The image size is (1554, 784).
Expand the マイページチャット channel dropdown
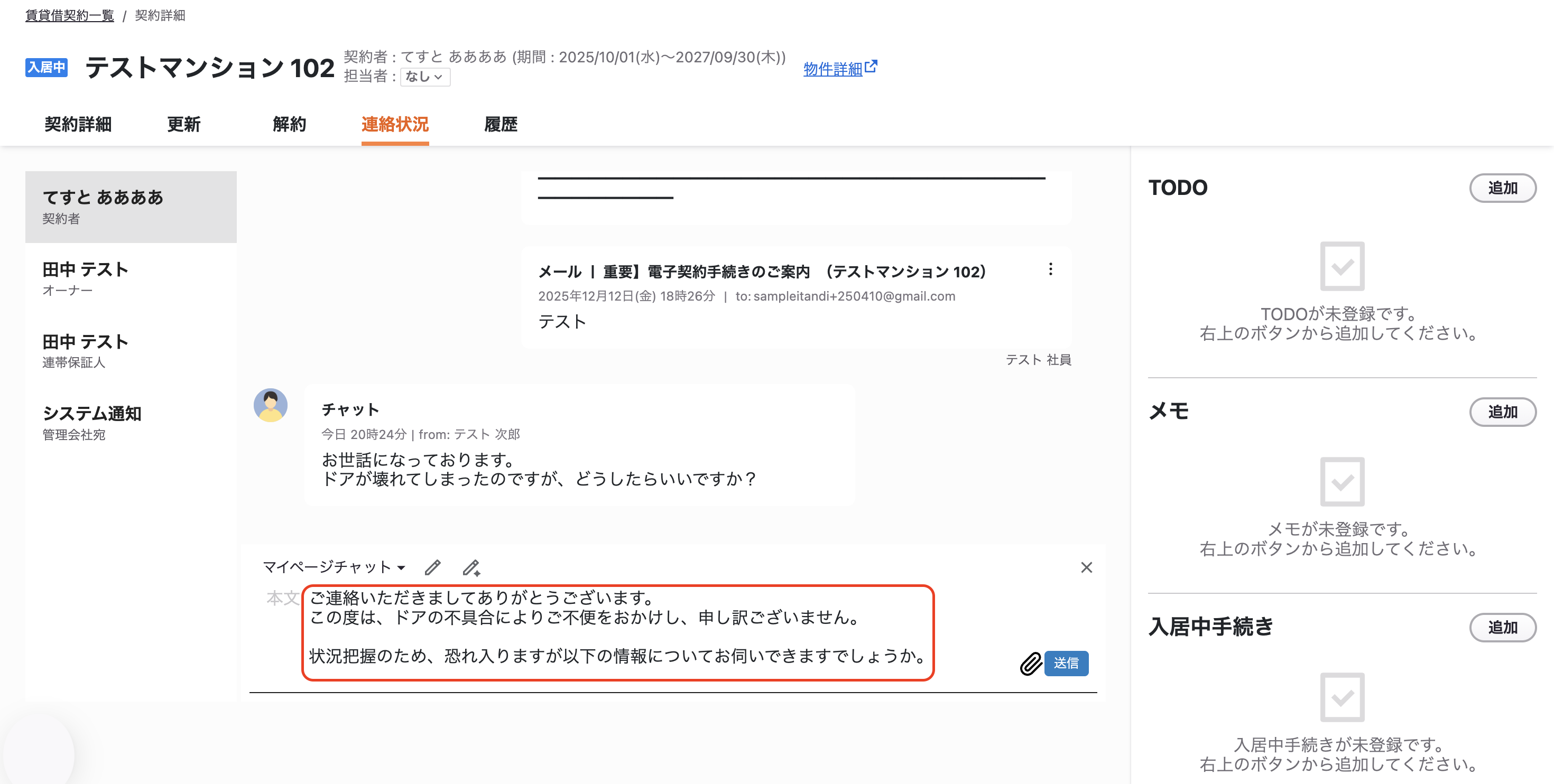[334, 567]
